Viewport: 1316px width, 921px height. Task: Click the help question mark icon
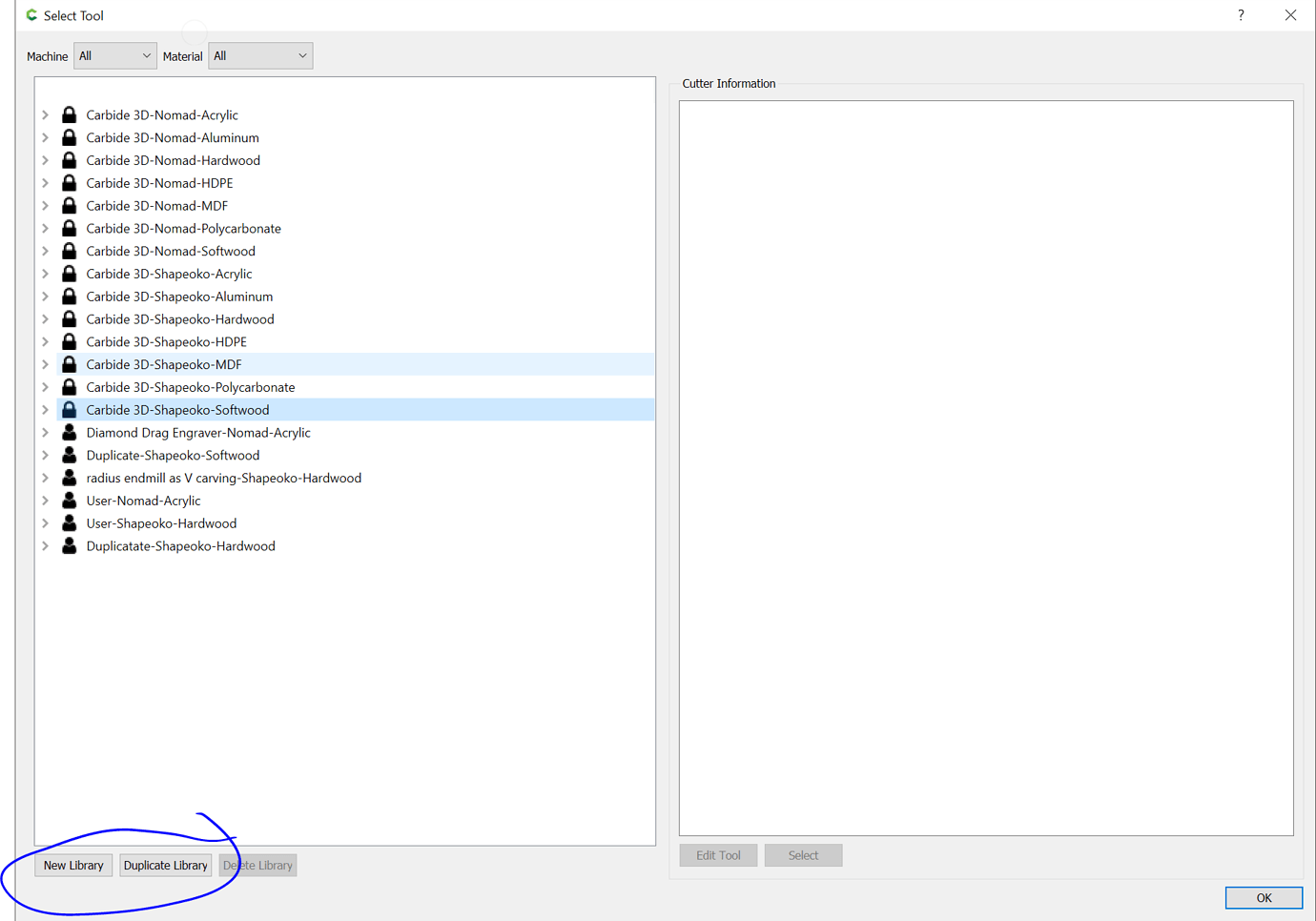pyautogui.click(x=1241, y=15)
